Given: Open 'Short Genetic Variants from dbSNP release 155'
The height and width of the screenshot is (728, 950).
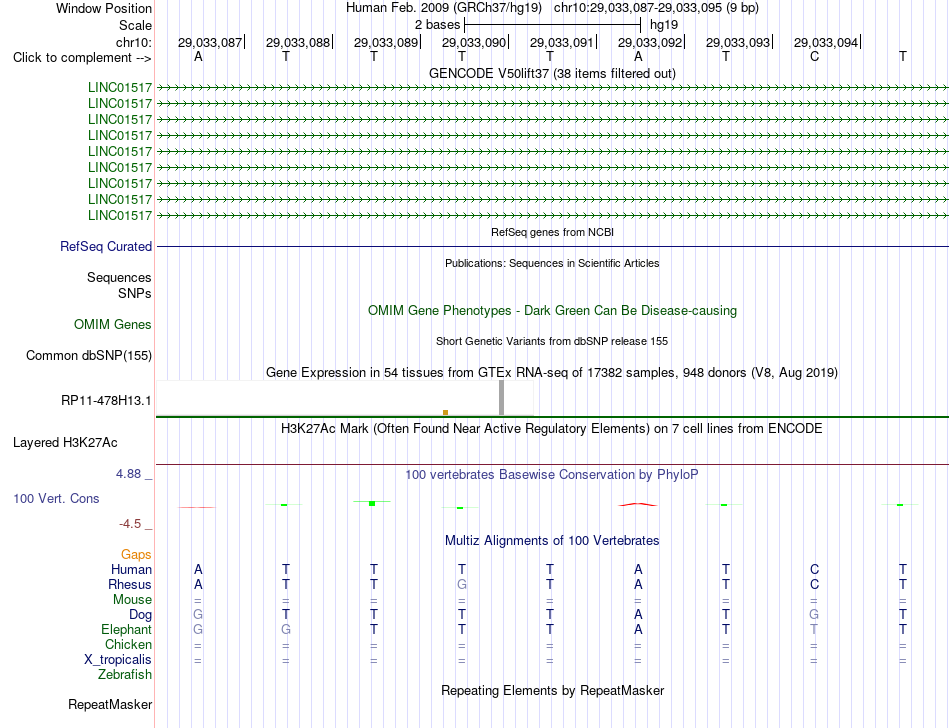Looking at the screenshot, I should [x=552, y=341].
